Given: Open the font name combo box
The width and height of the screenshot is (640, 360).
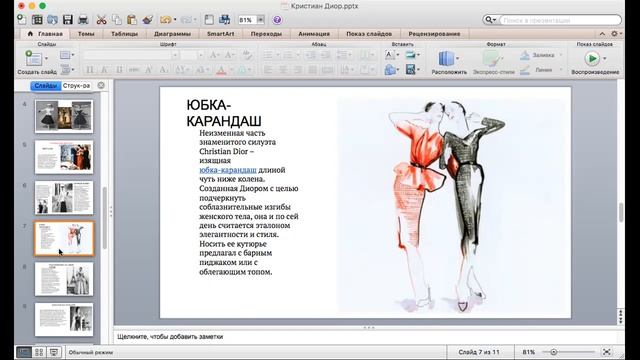Looking at the screenshot, I should (x=131, y=55).
